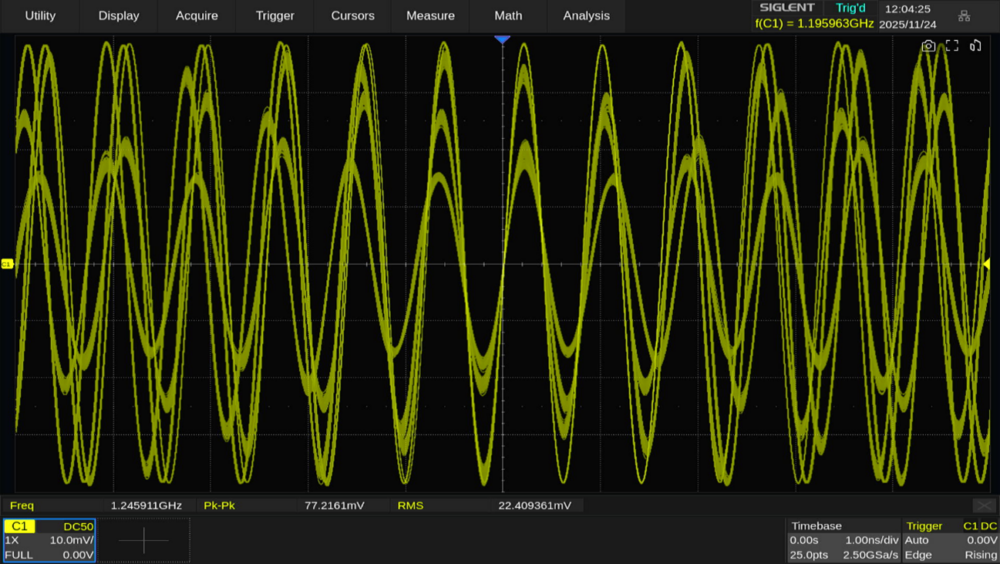Click the trigger level arrow on right edge

[986, 263]
